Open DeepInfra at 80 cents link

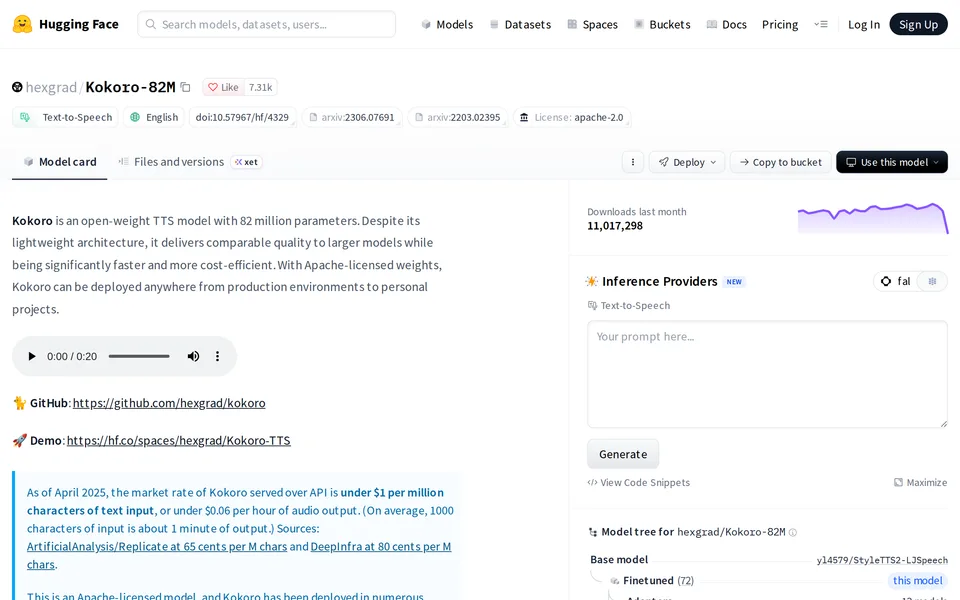[381, 547]
